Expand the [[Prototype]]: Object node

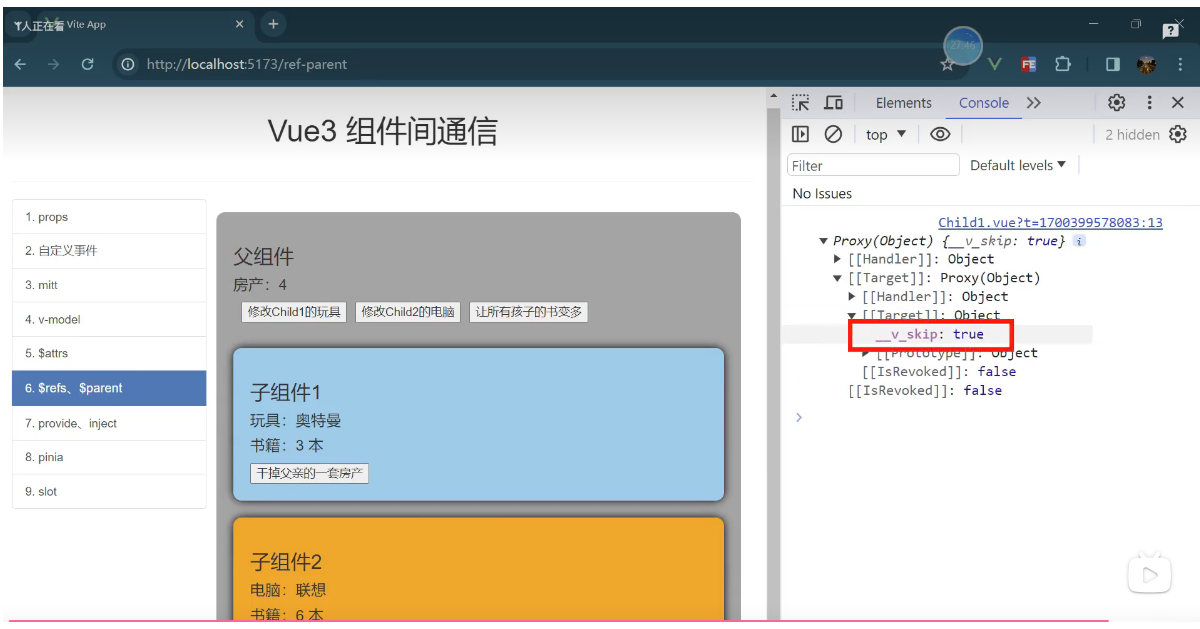[866, 353]
